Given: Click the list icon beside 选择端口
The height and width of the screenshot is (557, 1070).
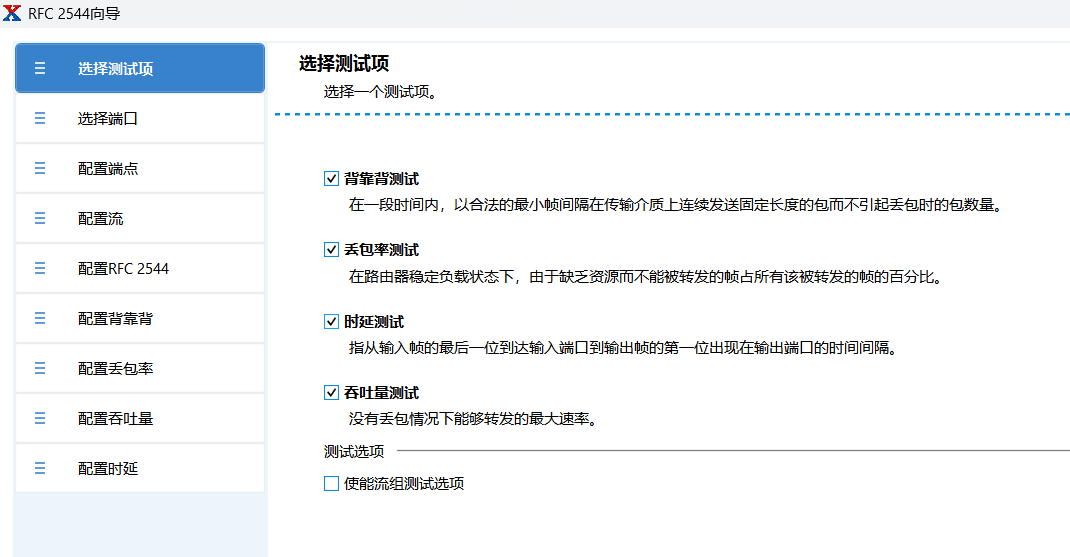Looking at the screenshot, I should [x=40, y=118].
